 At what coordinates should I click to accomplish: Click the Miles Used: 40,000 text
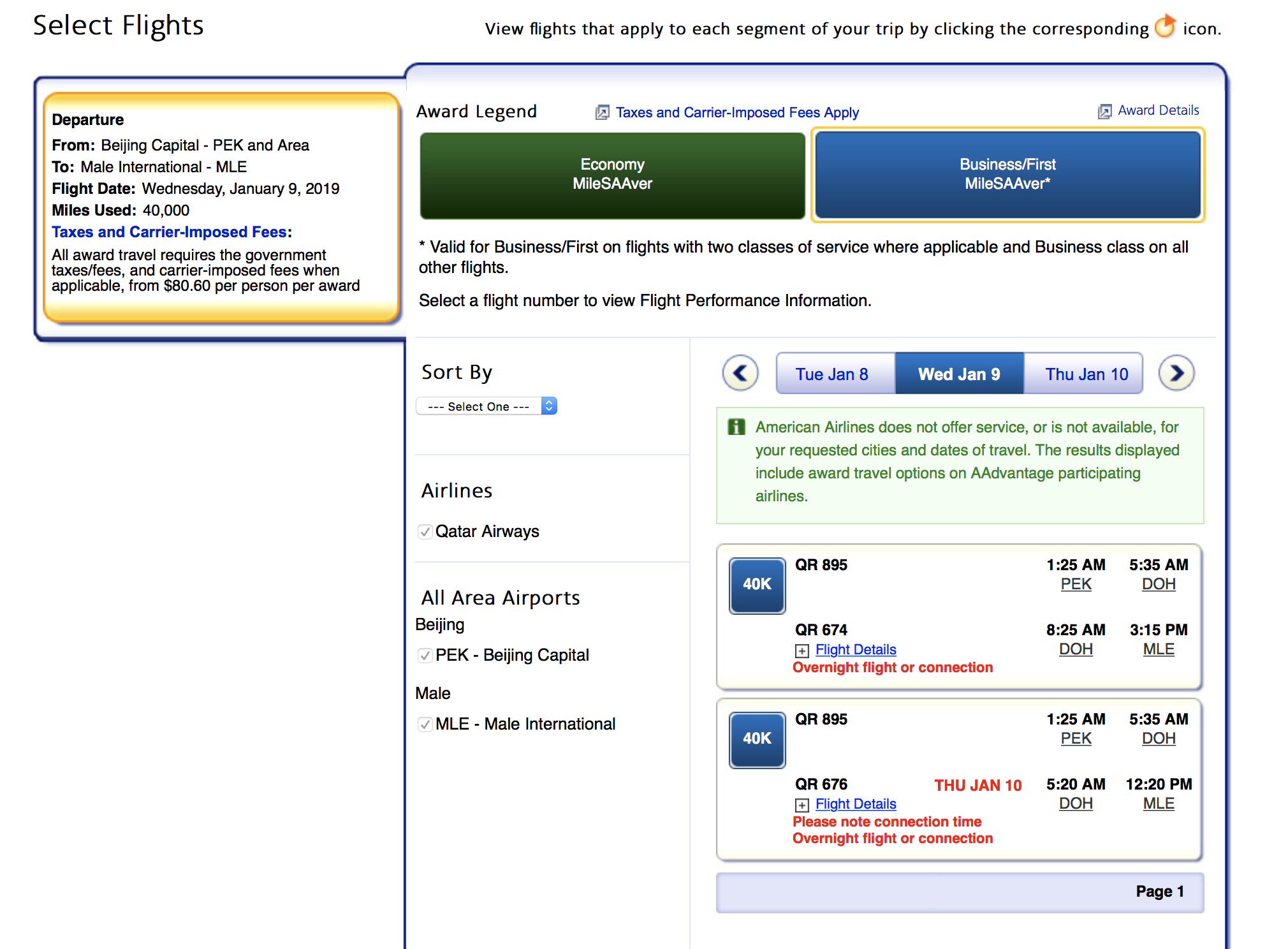tap(121, 210)
